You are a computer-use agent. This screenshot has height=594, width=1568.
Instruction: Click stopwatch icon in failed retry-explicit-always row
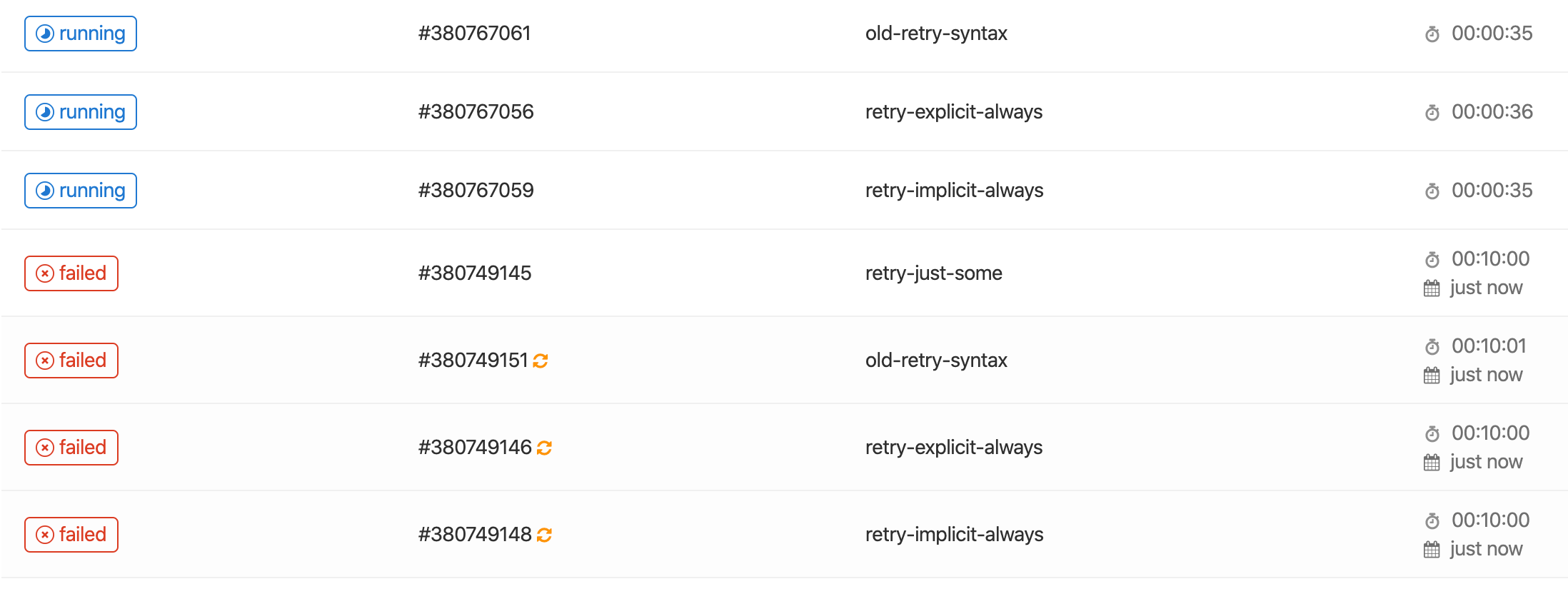(1432, 434)
